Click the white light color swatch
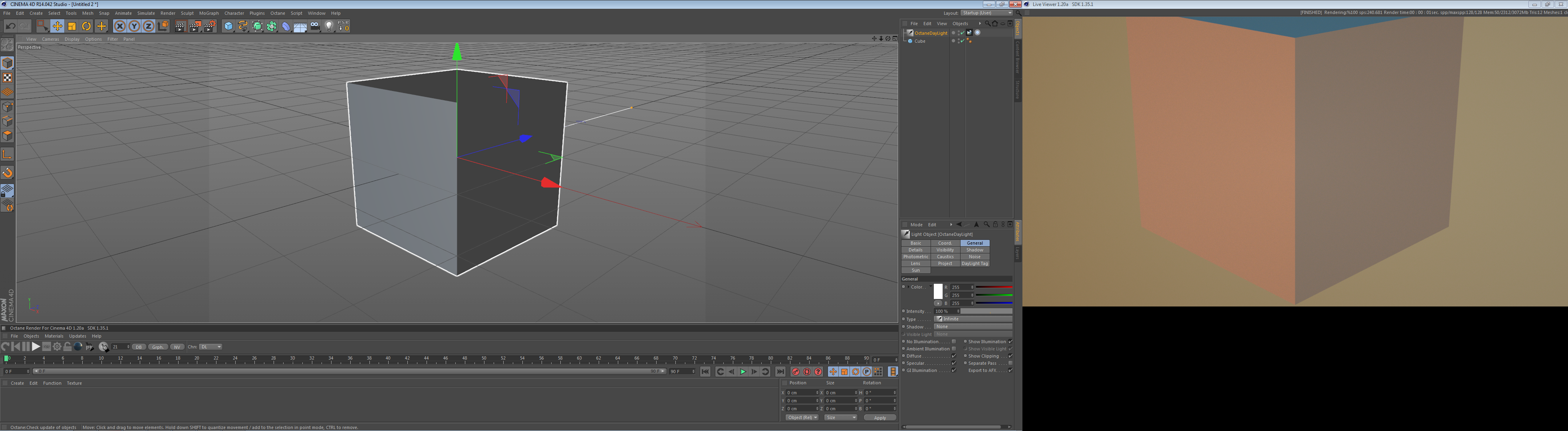The width and height of the screenshot is (1568, 431). 938,291
